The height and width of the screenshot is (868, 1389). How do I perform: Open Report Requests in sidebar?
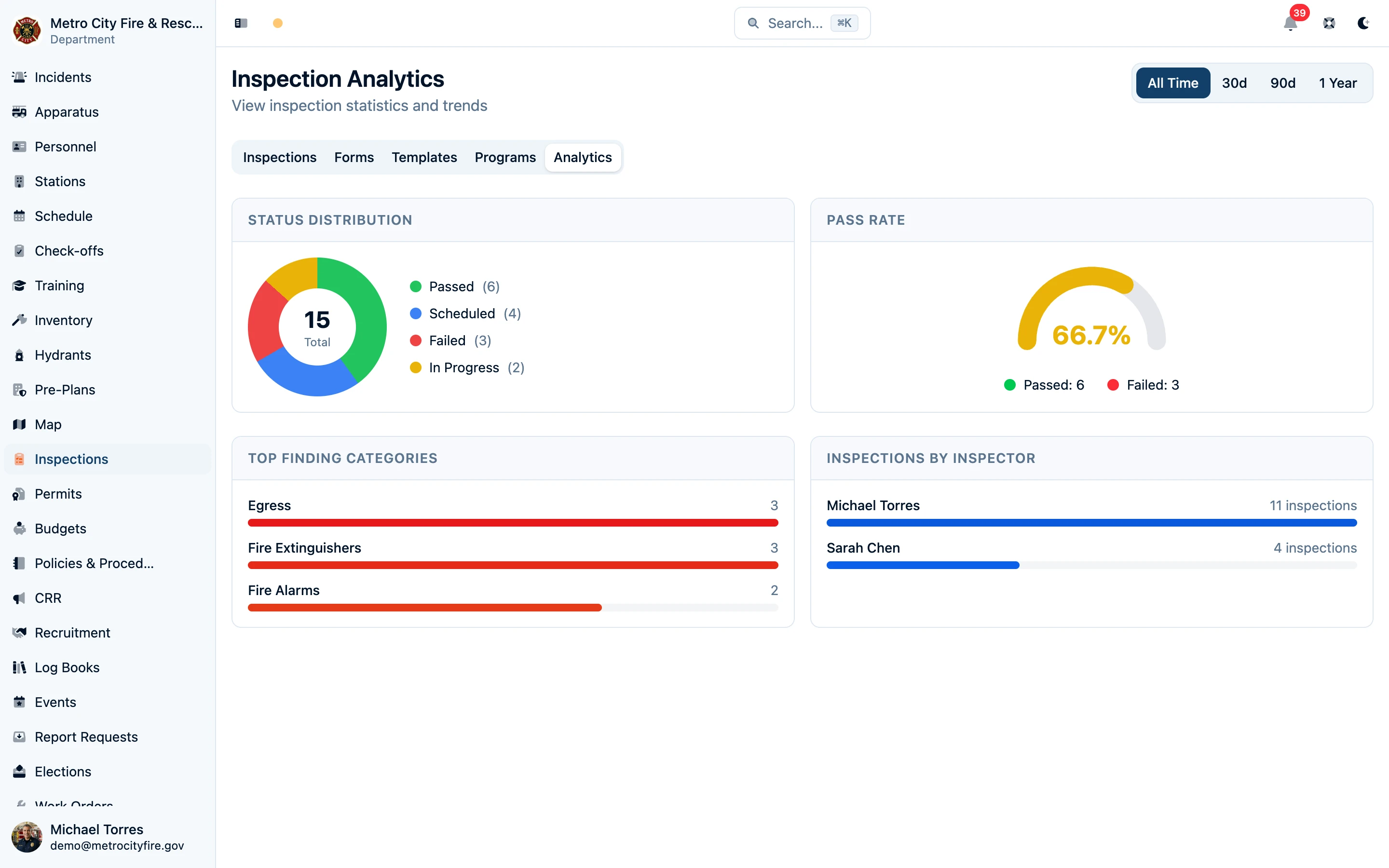(108, 736)
